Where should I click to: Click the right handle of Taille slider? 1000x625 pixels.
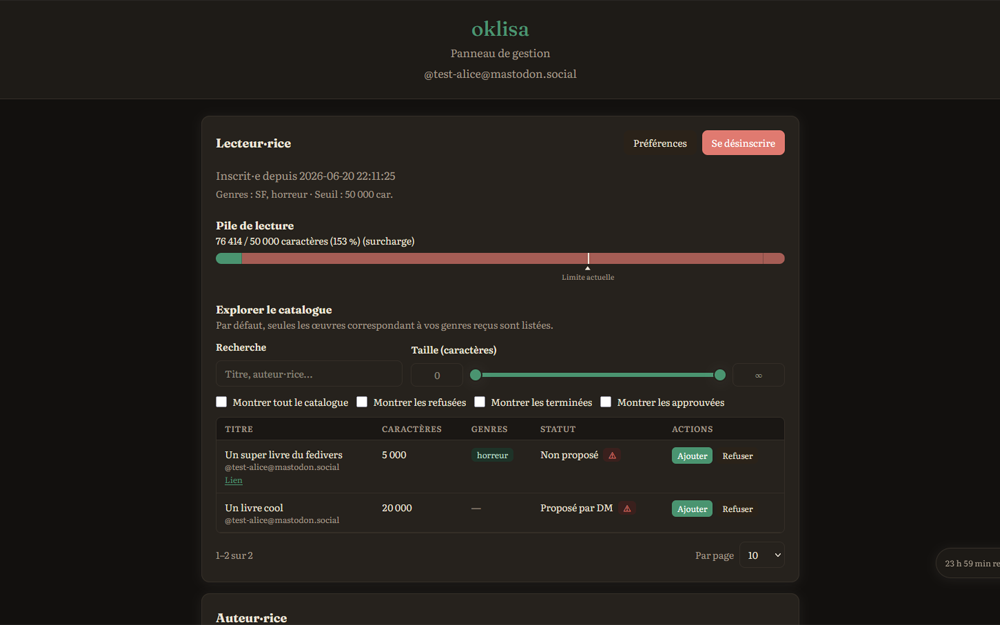pos(720,375)
